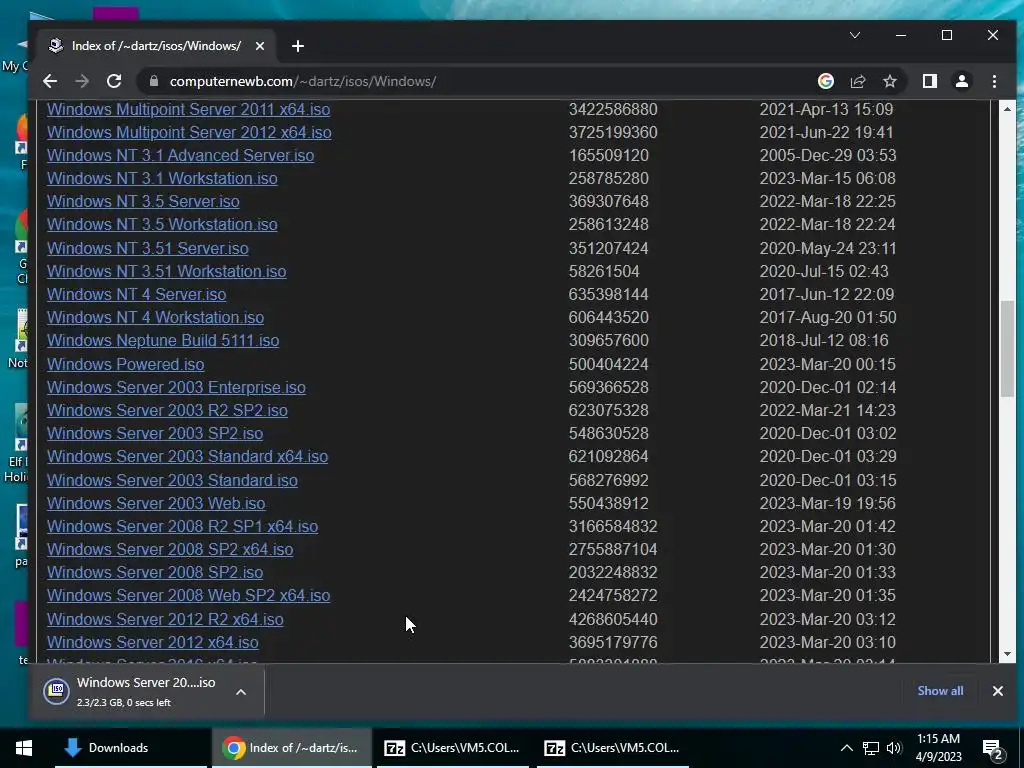Click Windows Server 2003 Standard x64.iso

pos(187,456)
